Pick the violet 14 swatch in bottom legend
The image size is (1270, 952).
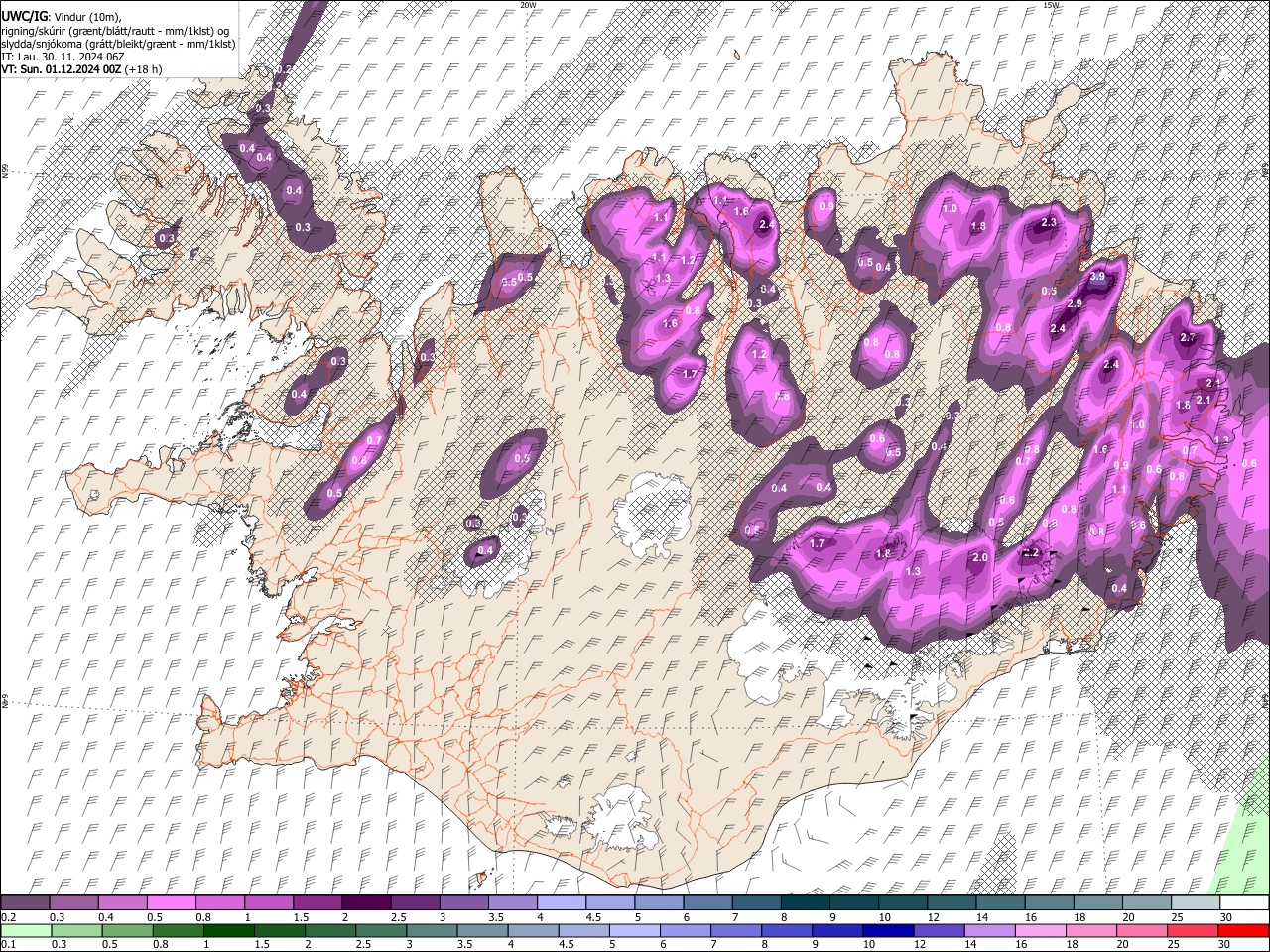[990, 930]
